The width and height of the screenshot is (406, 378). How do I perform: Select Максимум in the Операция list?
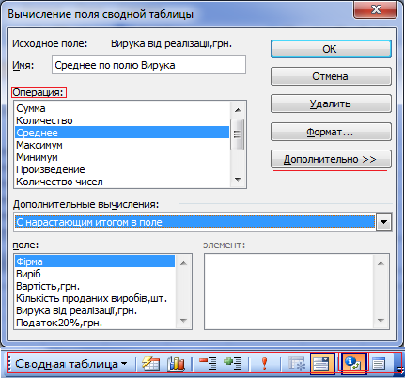pyautogui.click(x=122, y=145)
